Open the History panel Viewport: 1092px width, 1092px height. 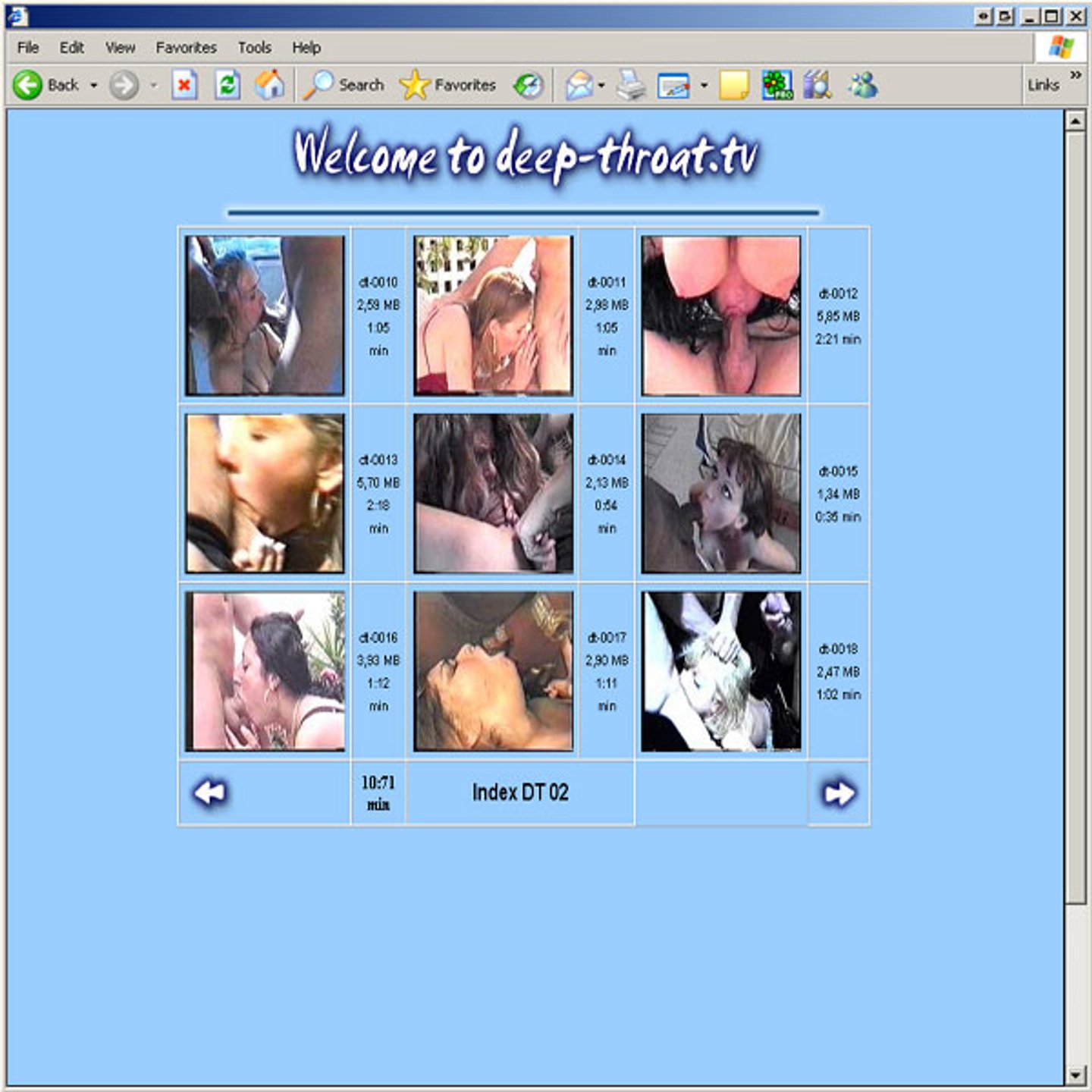[x=529, y=85]
